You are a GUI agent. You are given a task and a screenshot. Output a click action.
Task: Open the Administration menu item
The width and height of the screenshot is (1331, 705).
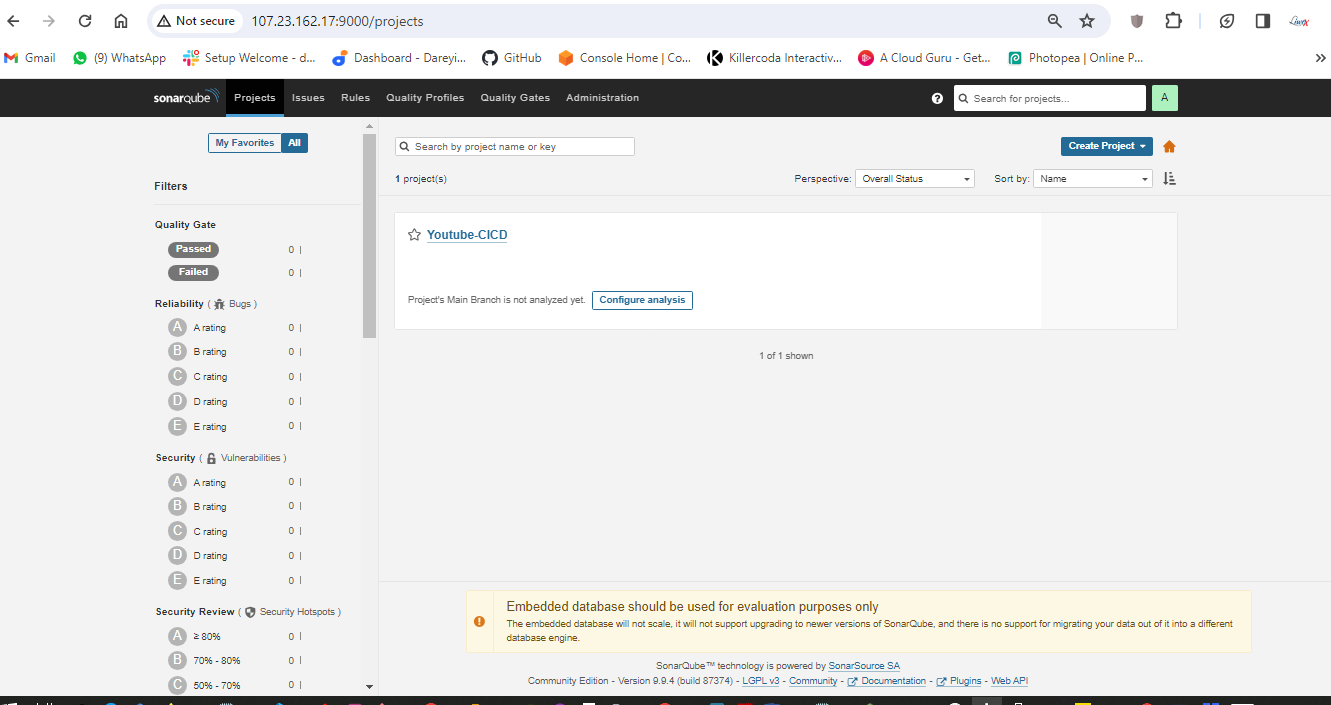pyautogui.click(x=602, y=98)
